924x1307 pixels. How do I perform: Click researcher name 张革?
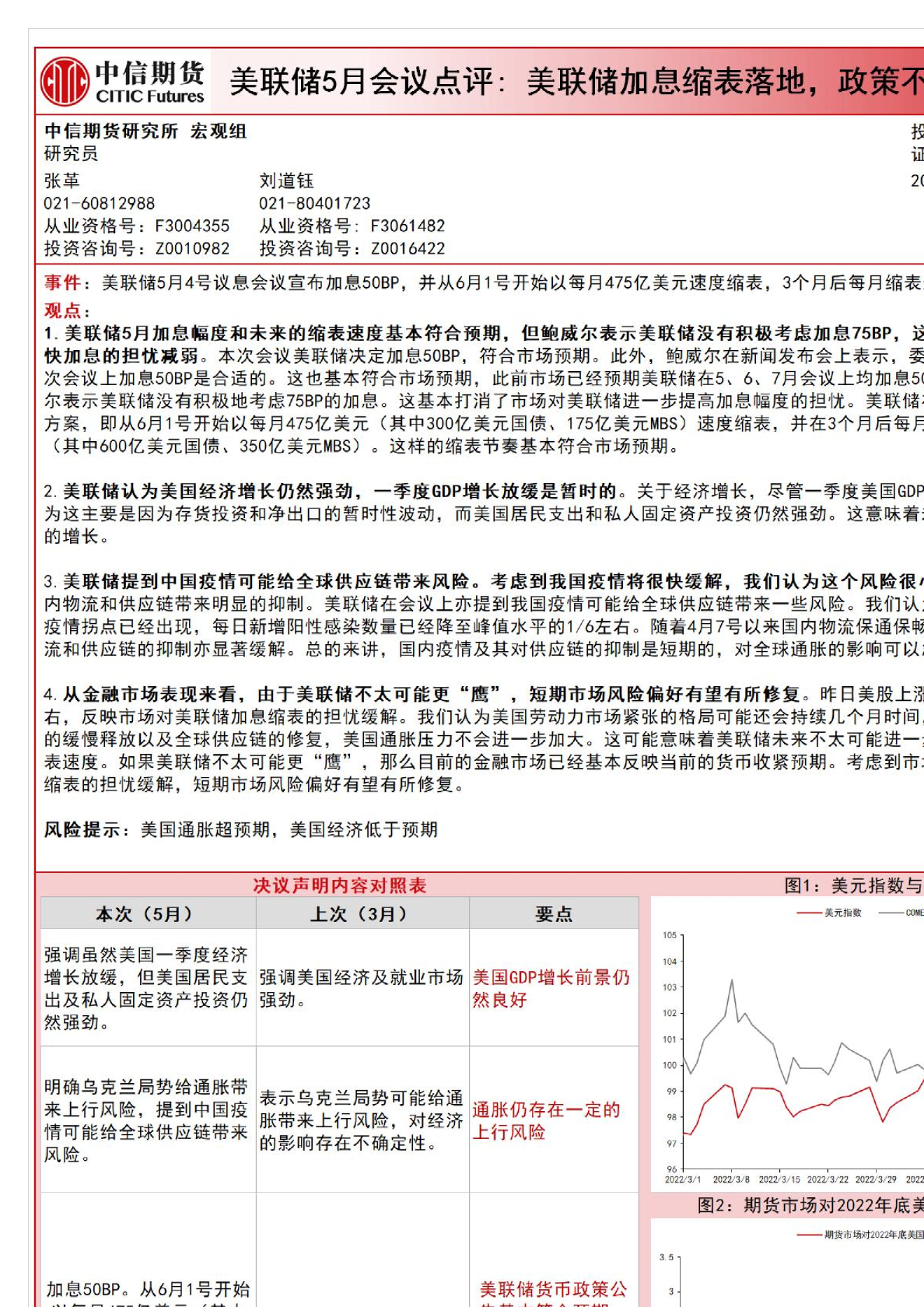point(62,180)
